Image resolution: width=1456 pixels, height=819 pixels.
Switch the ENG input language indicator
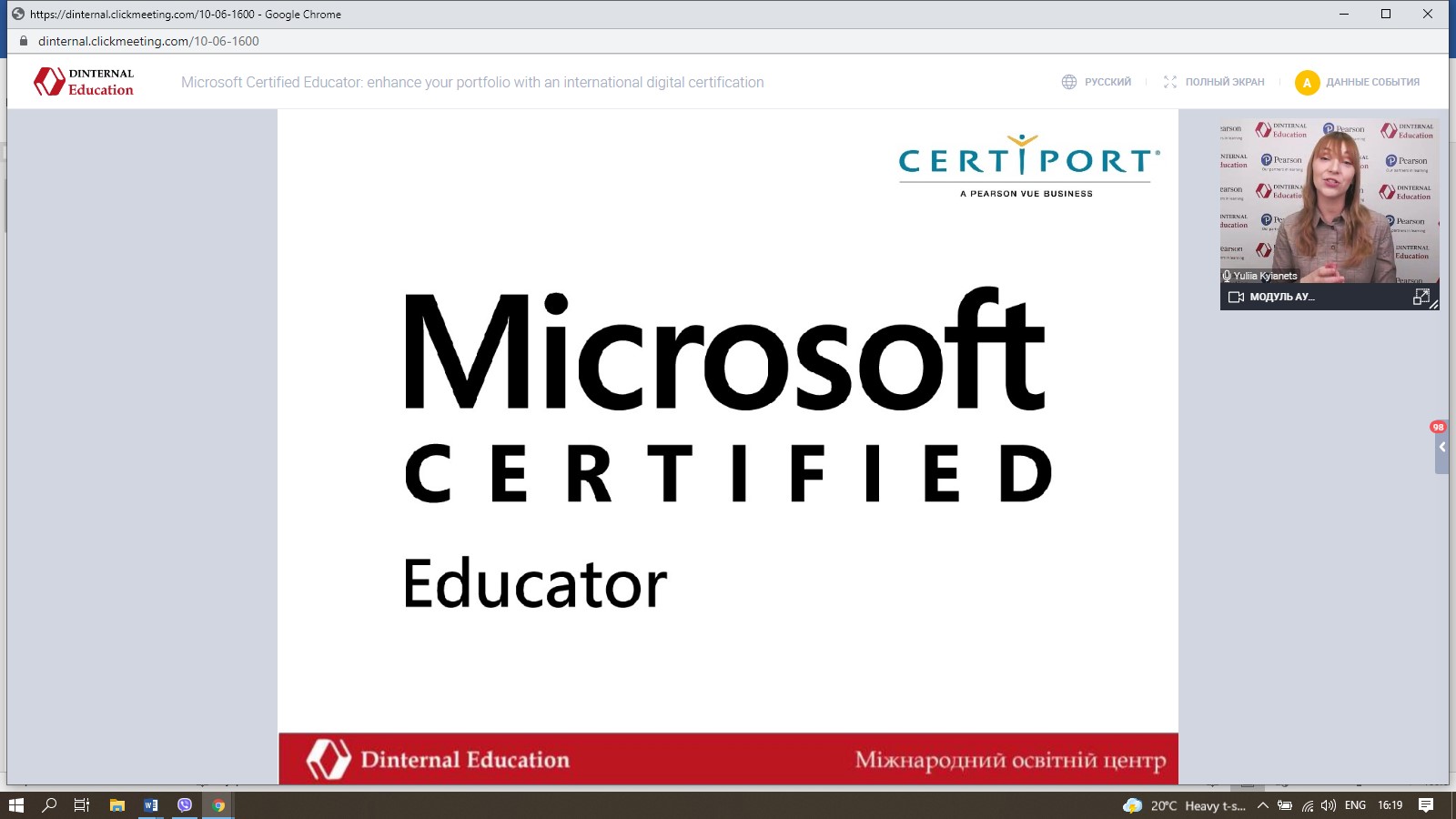coord(1355,805)
